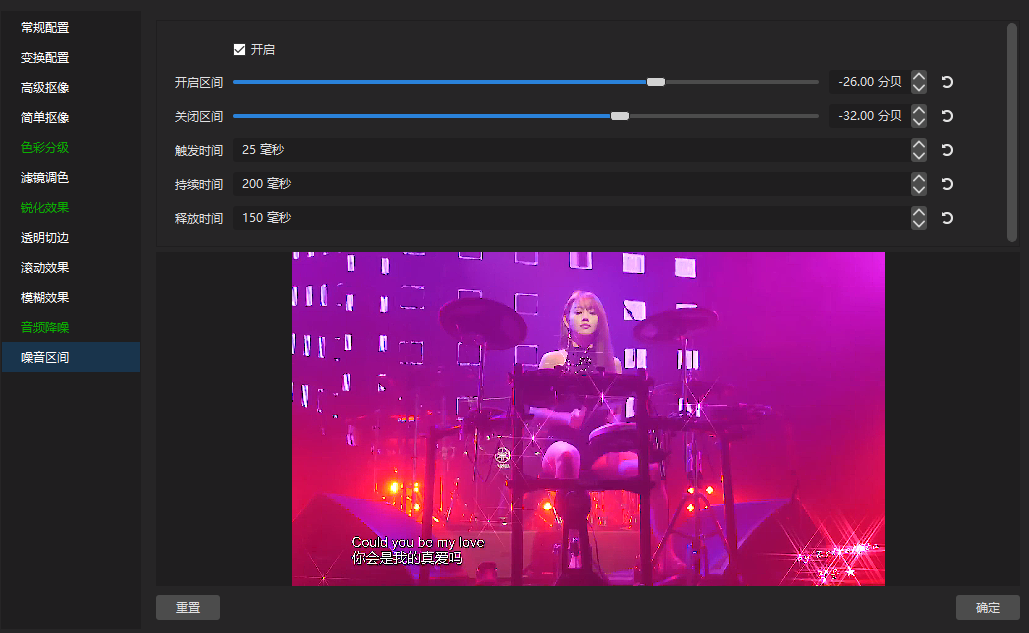Confirm settings with the 确定 button
The height and width of the screenshot is (633, 1029).
click(988, 607)
